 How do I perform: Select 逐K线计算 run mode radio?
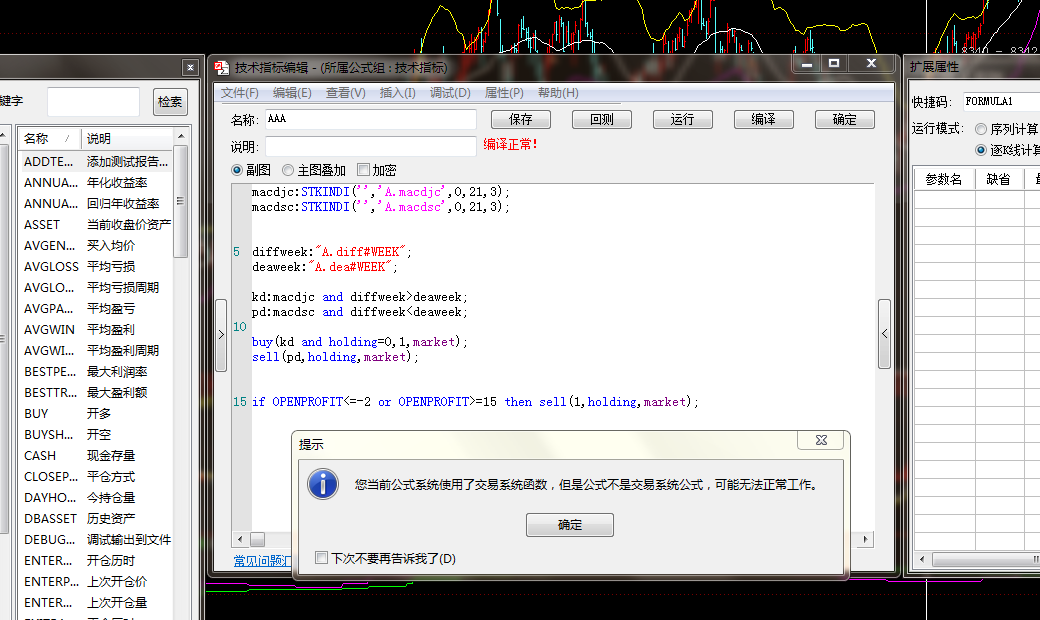click(x=981, y=150)
